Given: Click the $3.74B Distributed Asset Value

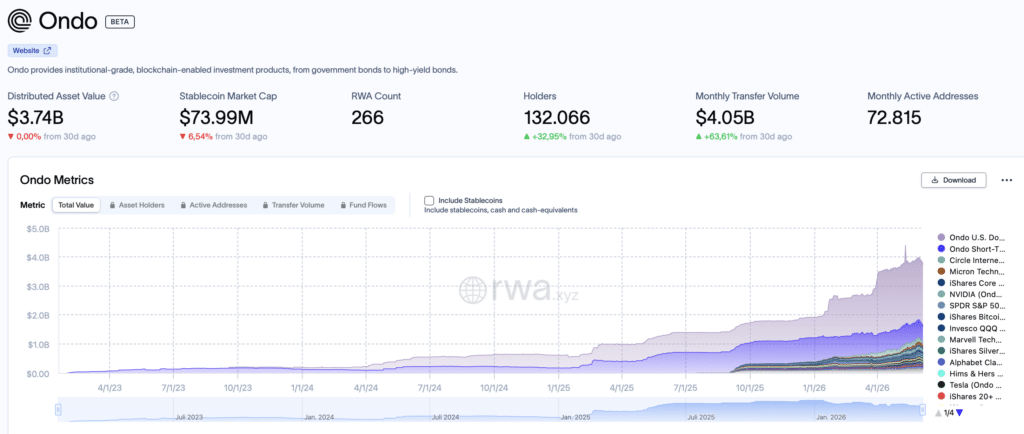Looking at the screenshot, I should coord(35,117).
